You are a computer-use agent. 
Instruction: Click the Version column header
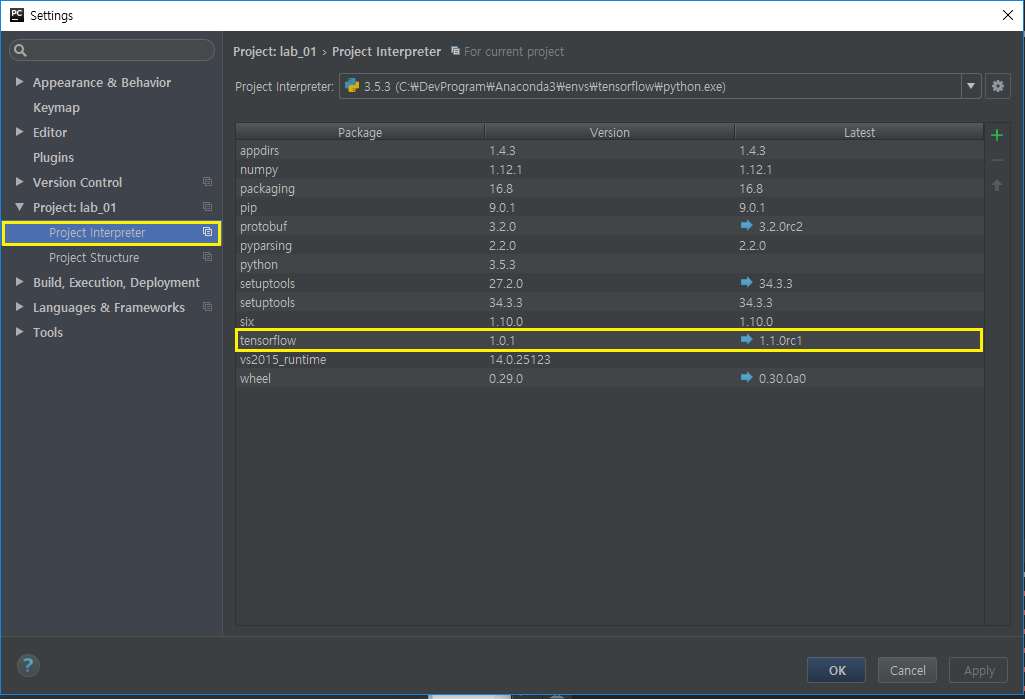click(610, 132)
